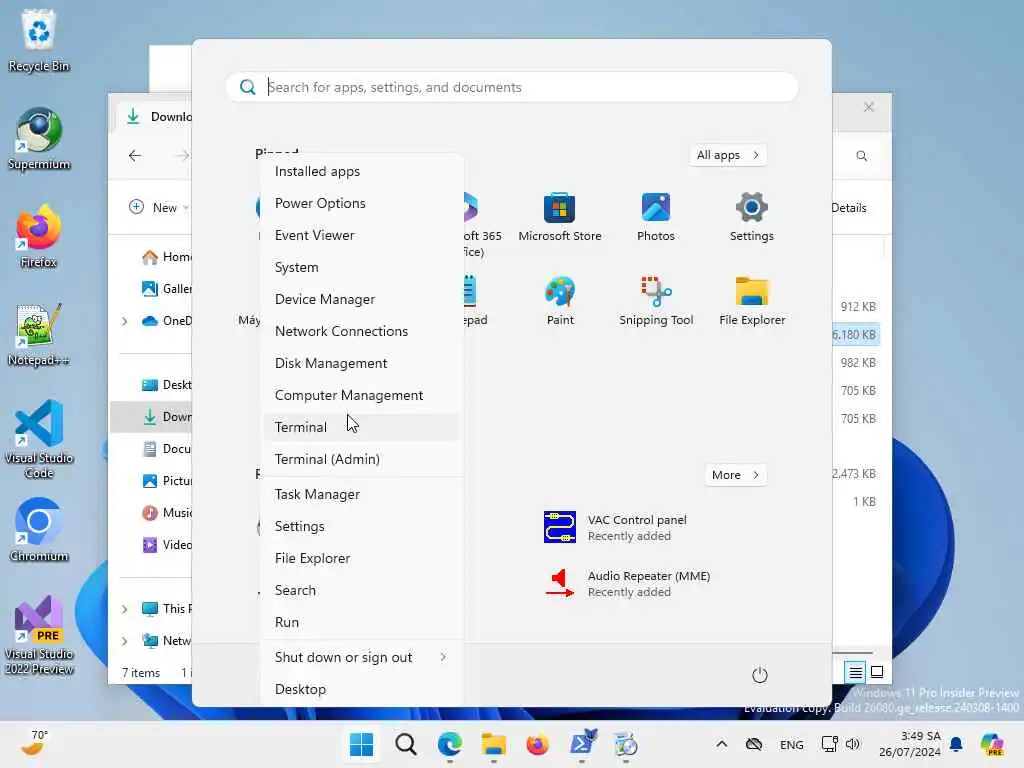Expand Network node in Explorer sidebar
This screenshot has height=768, width=1024.
tap(125, 641)
